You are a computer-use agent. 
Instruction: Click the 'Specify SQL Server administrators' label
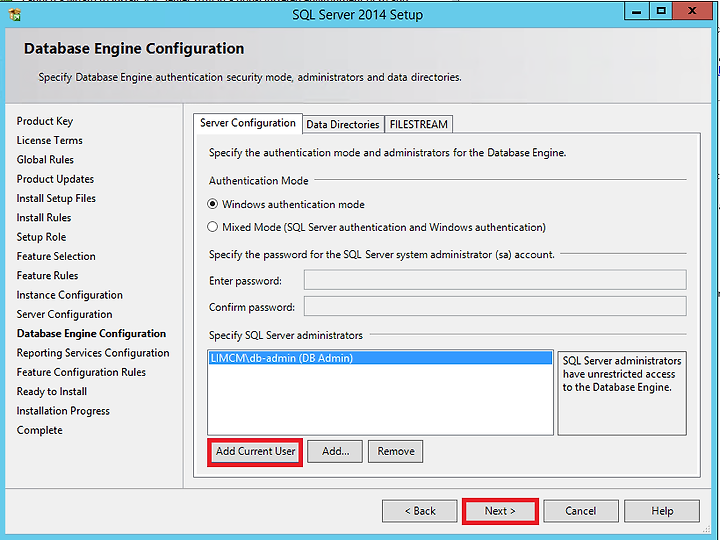[286, 335]
